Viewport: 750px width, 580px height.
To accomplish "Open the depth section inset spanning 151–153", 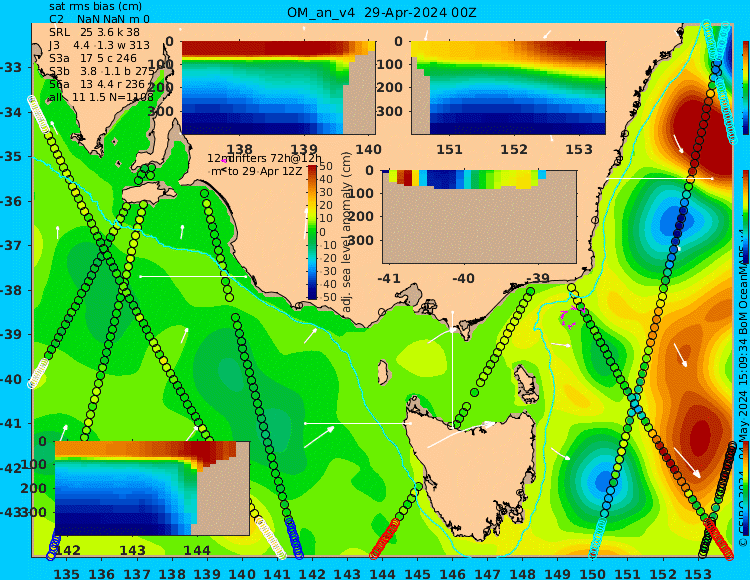I will coord(508,88).
